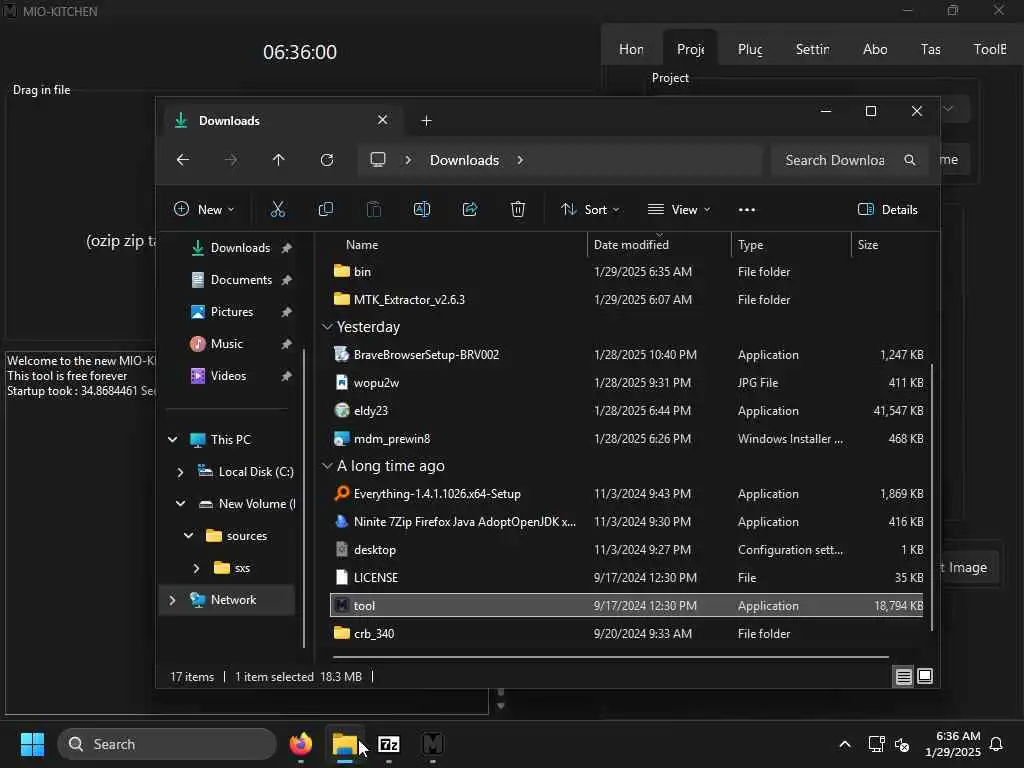Open Pictures in Quick access

coord(232,312)
